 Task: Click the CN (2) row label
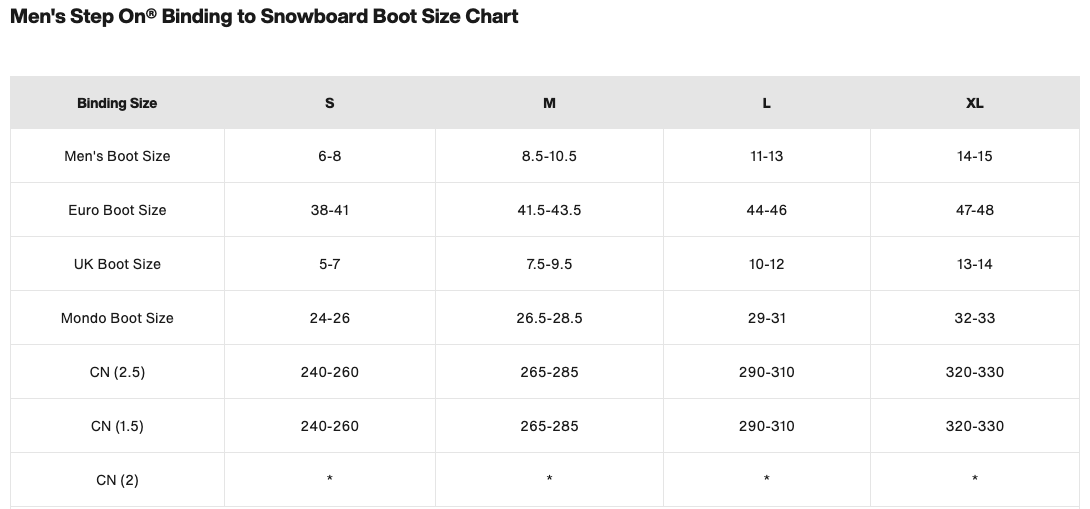pos(117,480)
